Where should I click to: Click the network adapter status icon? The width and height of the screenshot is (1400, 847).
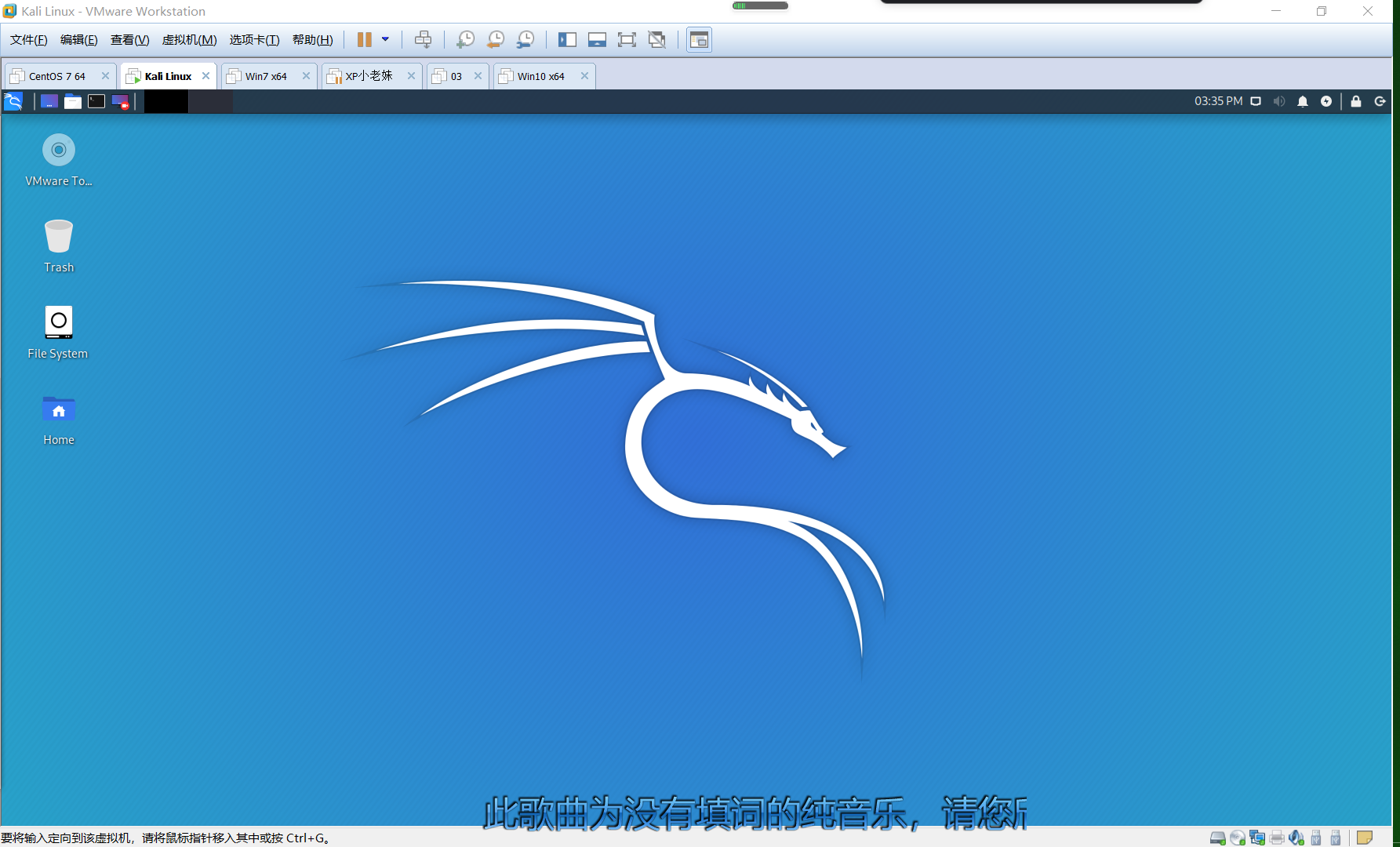click(x=1257, y=838)
